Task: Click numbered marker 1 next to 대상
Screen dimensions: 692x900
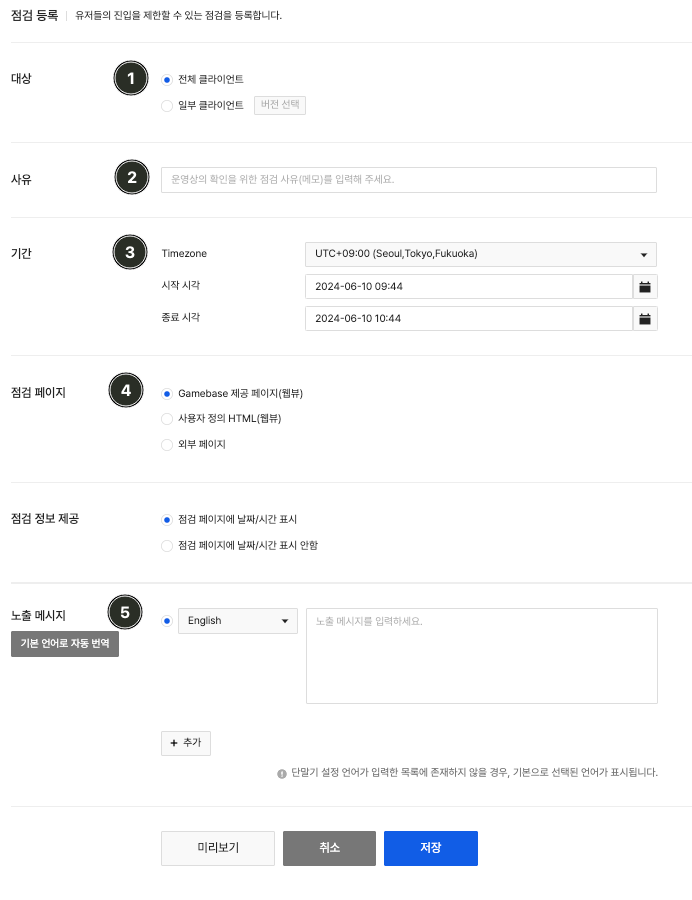Action: [x=131, y=78]
